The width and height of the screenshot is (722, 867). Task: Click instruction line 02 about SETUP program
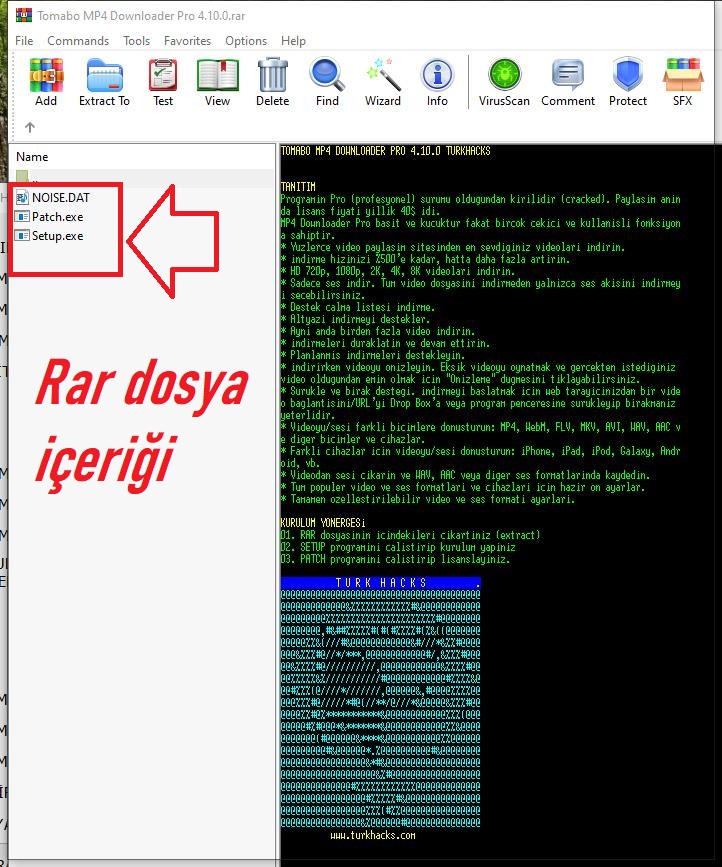[x=398, y=547]
